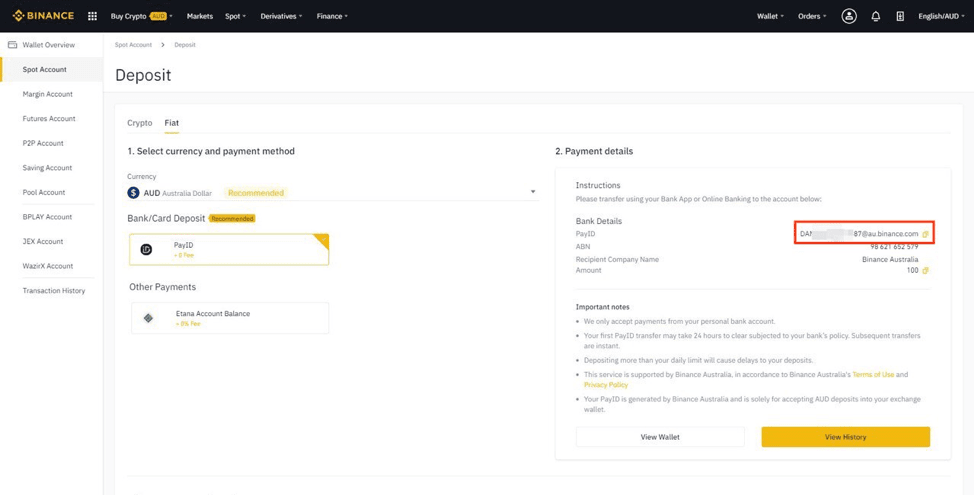Click the PayID logo icon

(147, 250)
